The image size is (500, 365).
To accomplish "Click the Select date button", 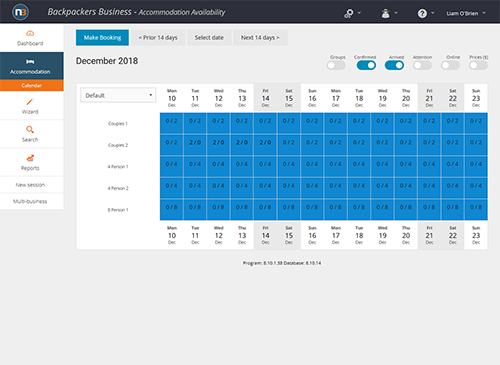I will [209, 38].
